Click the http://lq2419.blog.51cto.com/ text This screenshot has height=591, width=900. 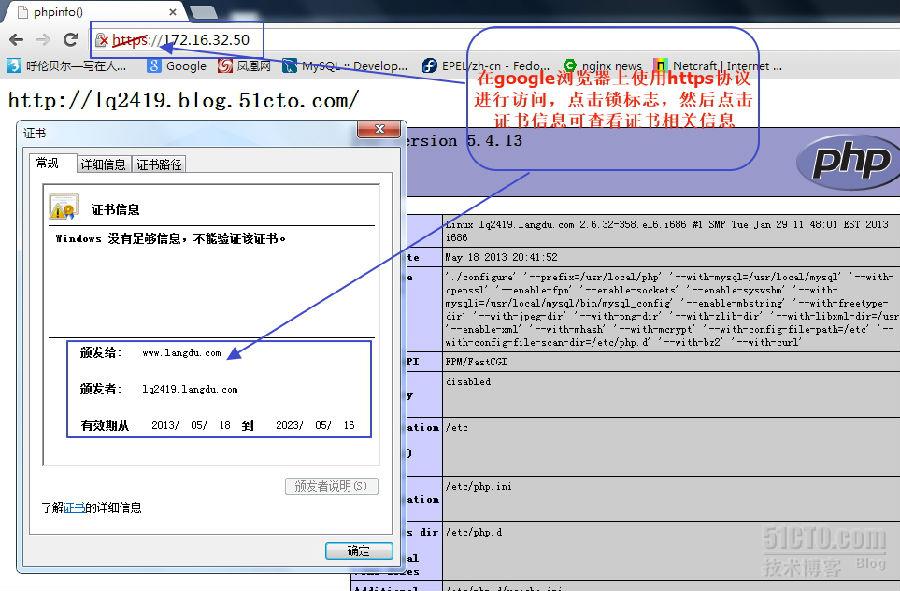tap(183, 100)
